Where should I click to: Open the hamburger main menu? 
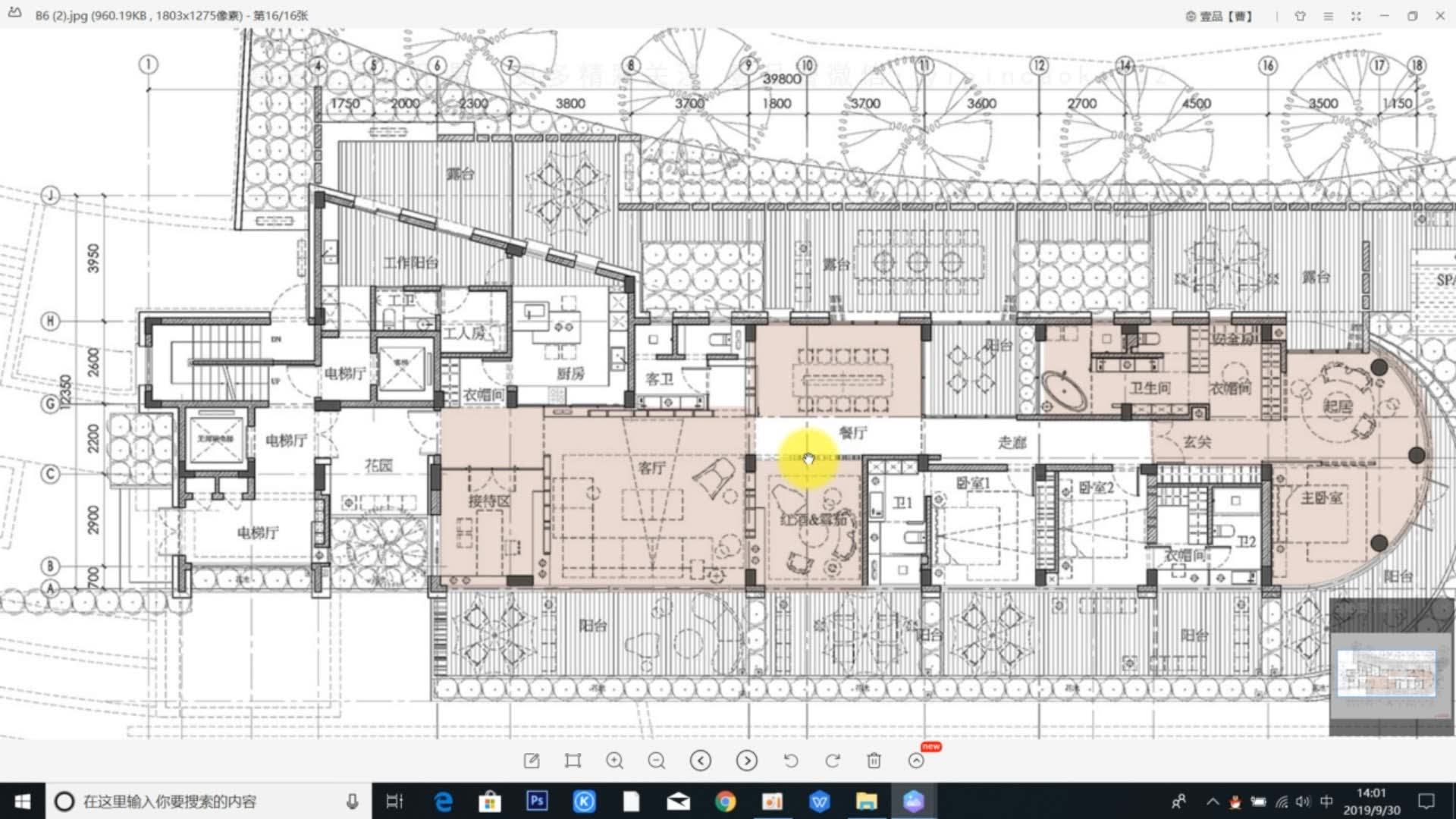(x=1328, y=16)
